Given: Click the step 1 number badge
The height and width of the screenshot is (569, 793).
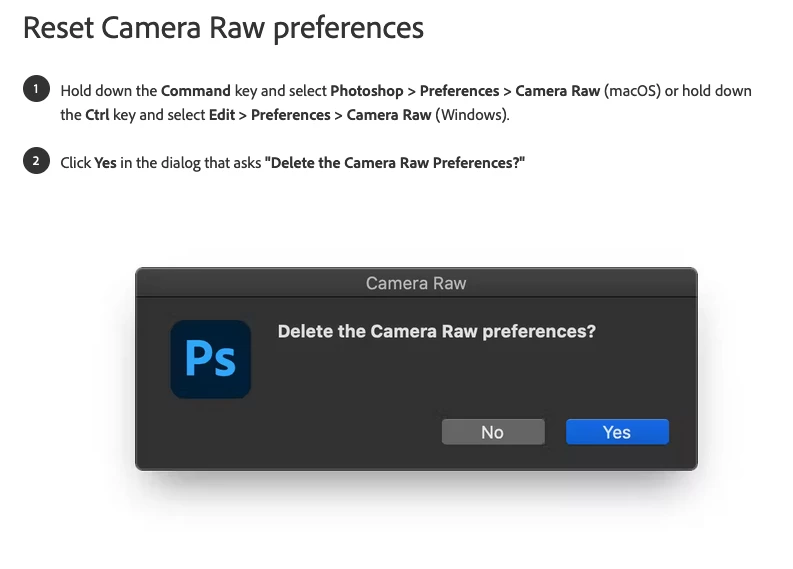Looking at the screenshot, I should (x=36, y=89).
